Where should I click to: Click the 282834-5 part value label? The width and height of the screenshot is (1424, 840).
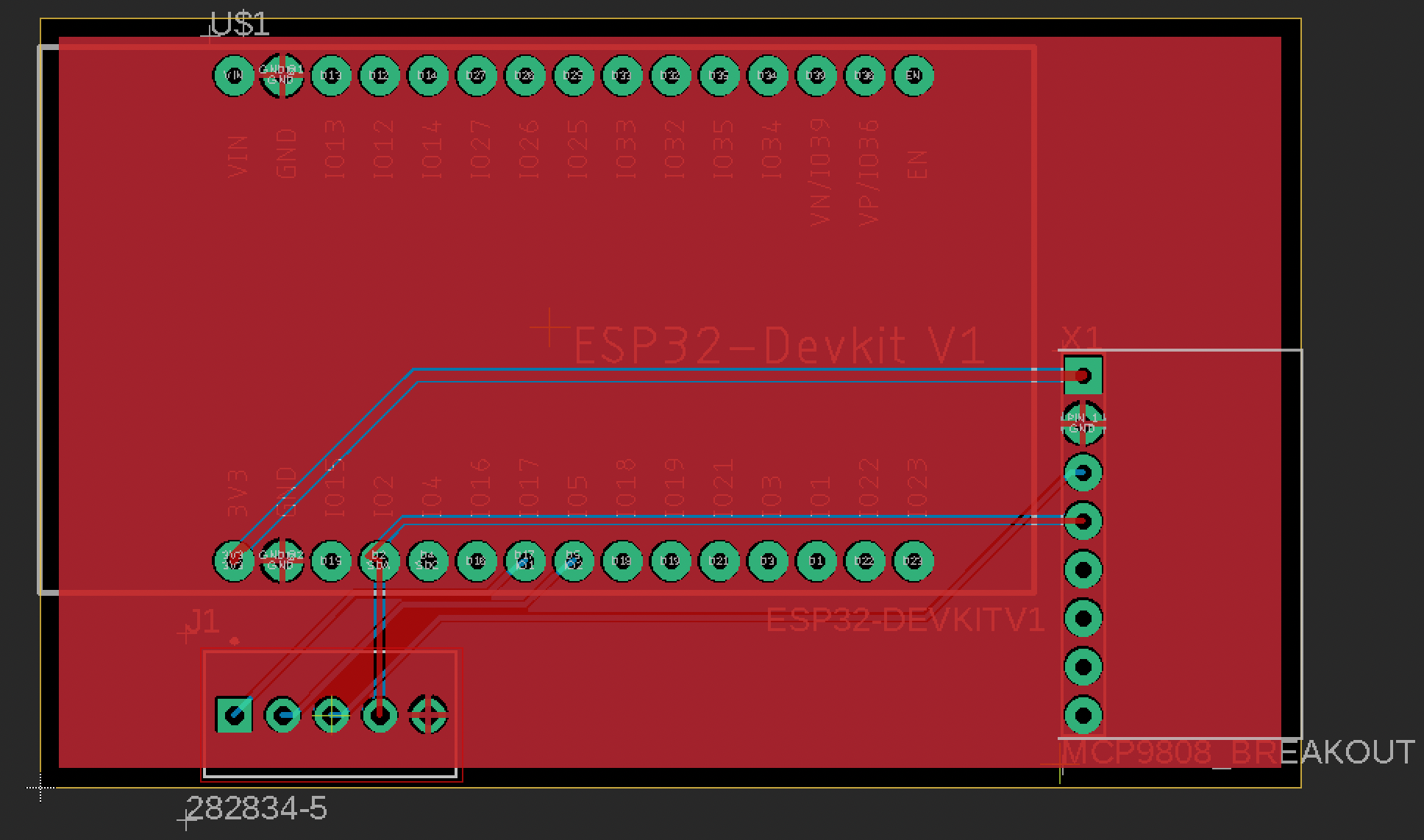point(257,809)
